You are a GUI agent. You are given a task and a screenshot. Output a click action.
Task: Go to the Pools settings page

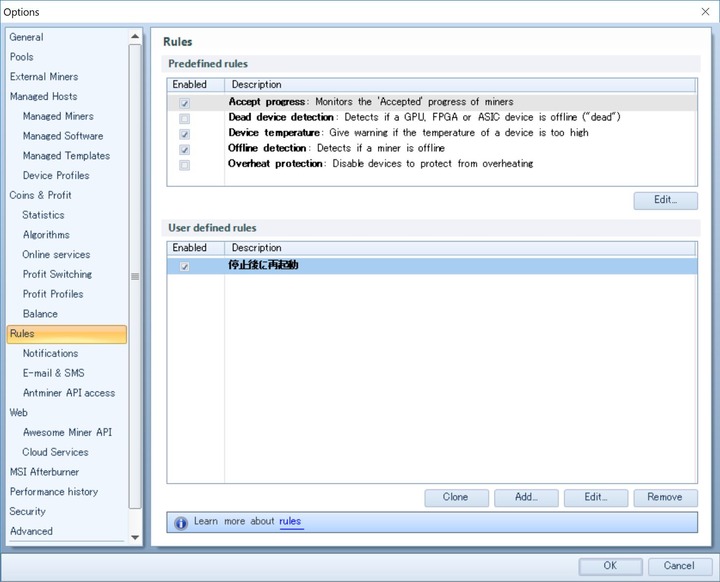tap(22, 57)
